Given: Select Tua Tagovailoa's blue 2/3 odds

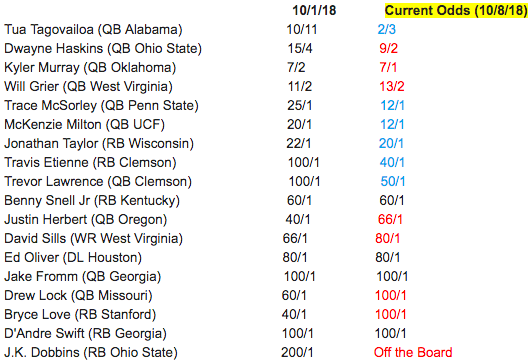Looking at the screenshot, I should coord(386,29).
